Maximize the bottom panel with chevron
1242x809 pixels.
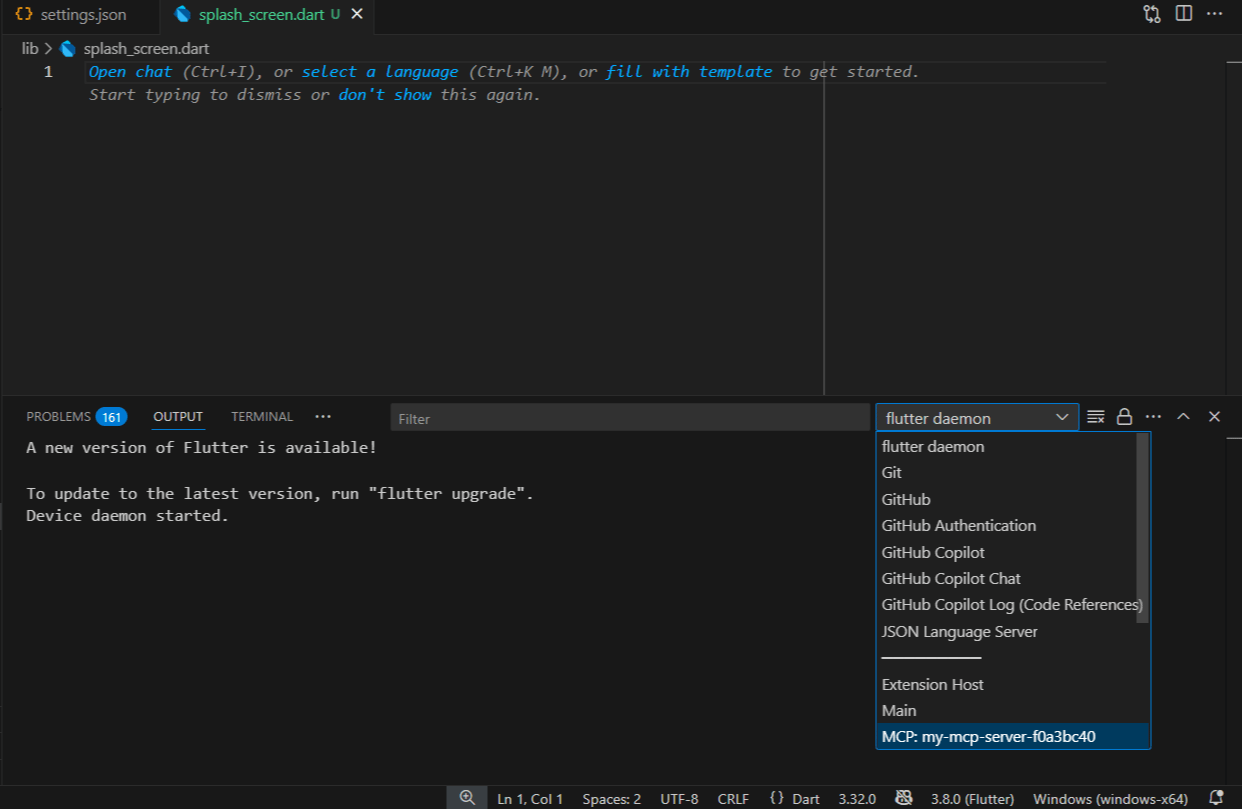[1183, 417]
